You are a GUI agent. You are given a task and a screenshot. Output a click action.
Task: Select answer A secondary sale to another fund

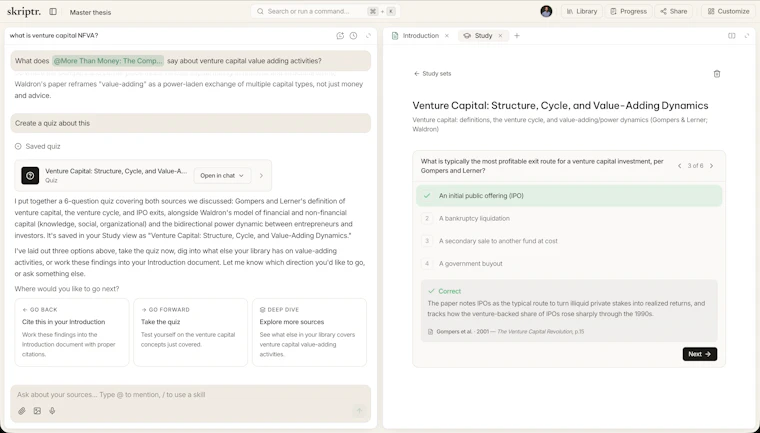tap(569, 241)
